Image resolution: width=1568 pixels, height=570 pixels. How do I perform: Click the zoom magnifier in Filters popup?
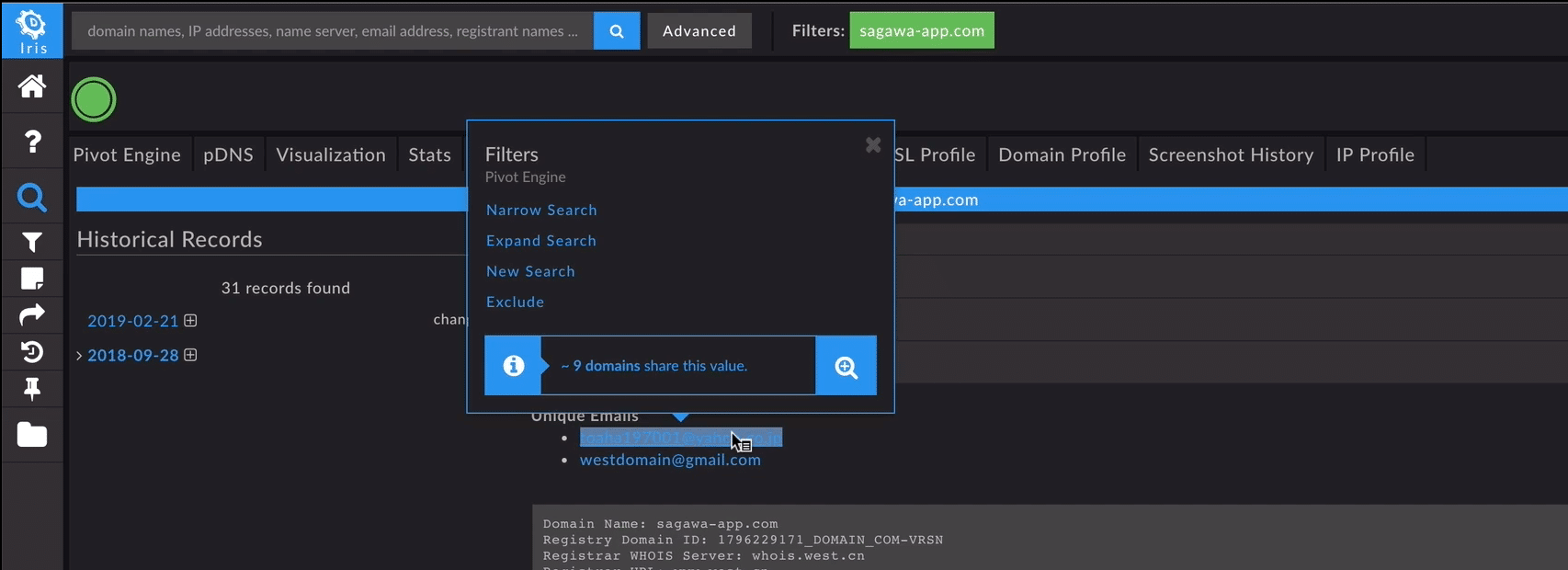(846, 367)
